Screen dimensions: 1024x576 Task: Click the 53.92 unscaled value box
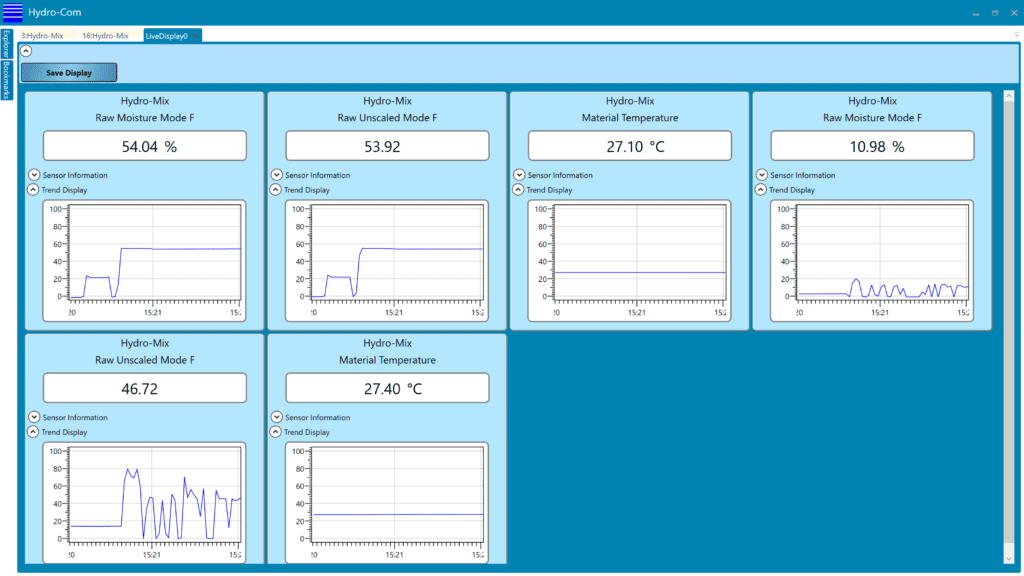coord(387,146)
